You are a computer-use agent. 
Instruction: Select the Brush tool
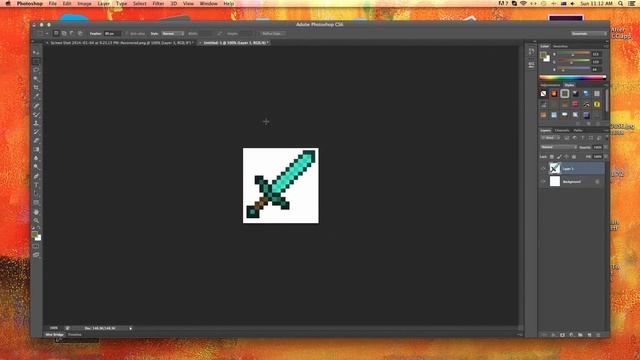coord(36,114)
